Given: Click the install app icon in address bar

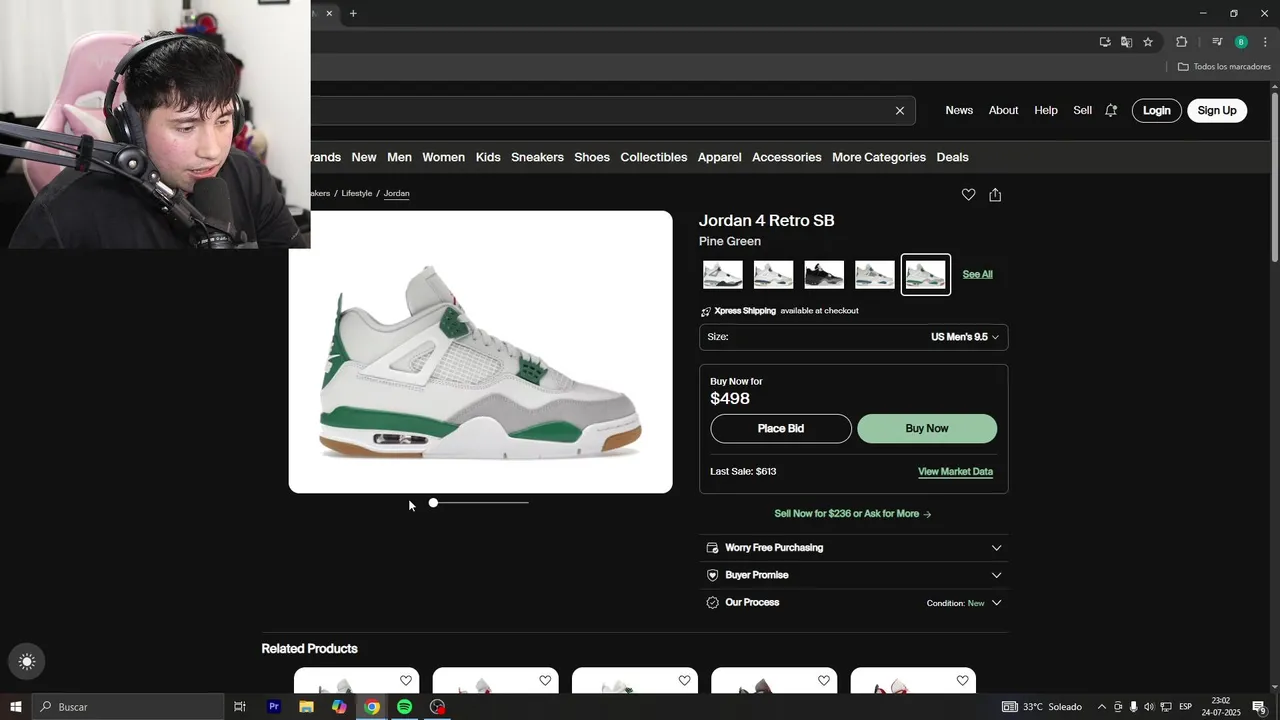Looking at the screenshot, I should click(x=1105, y=42).
